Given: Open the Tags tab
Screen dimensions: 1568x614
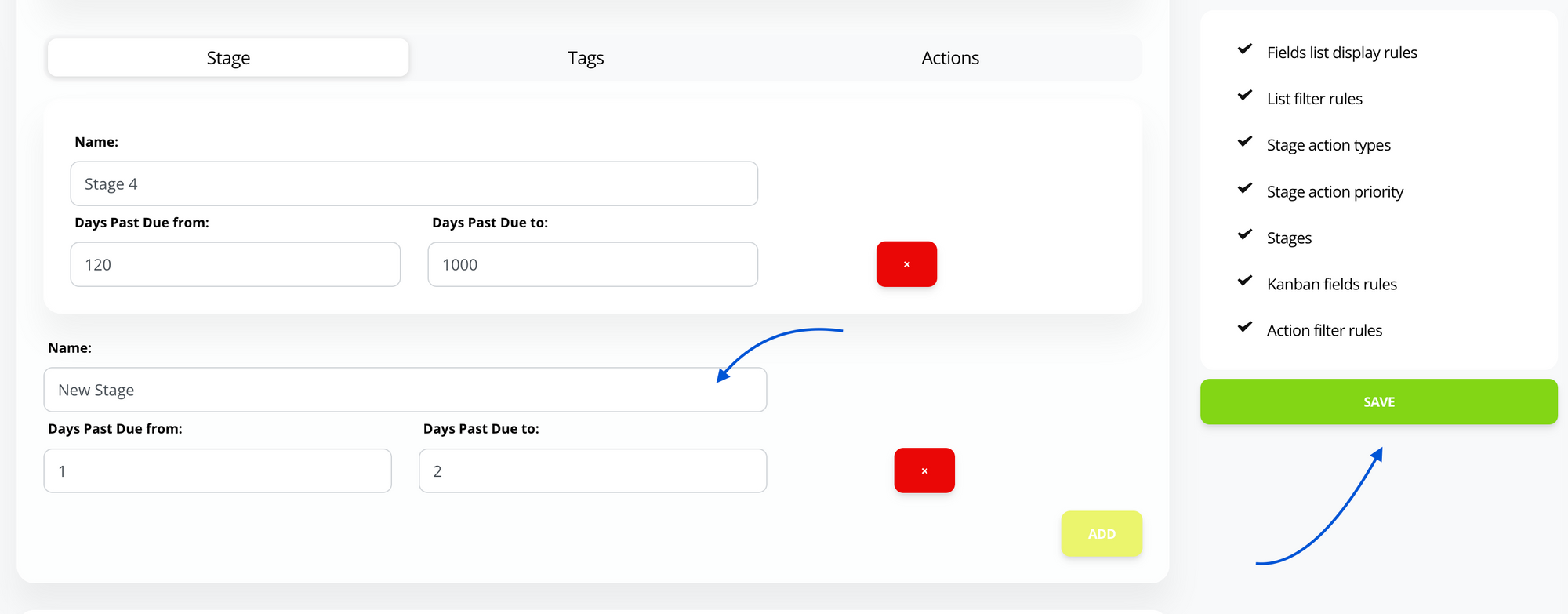Looking at the screenshot, I should click(586, 58).
